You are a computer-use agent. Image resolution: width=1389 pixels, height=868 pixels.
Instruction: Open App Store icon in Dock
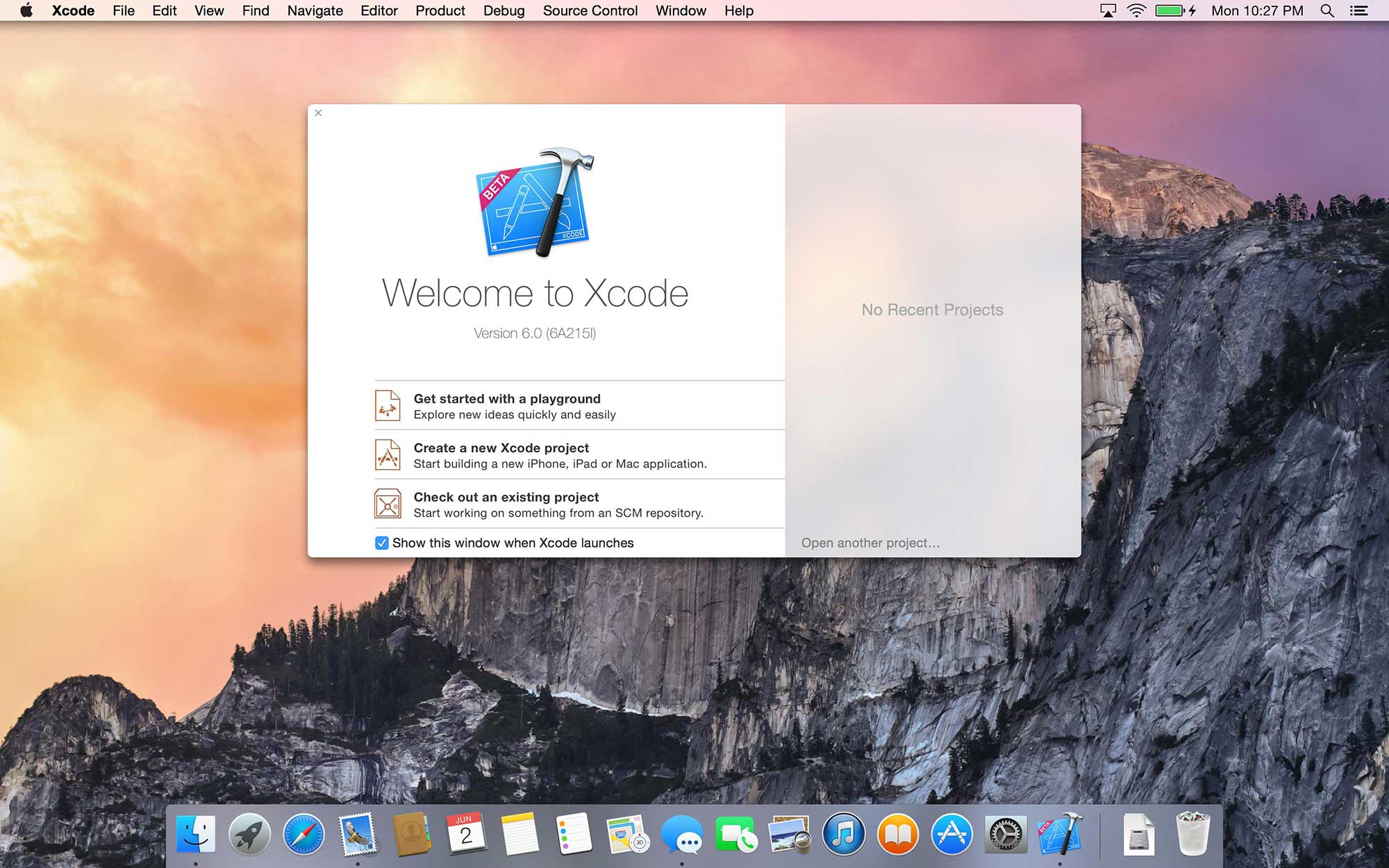pyautogui.click(x=951, y=834)
